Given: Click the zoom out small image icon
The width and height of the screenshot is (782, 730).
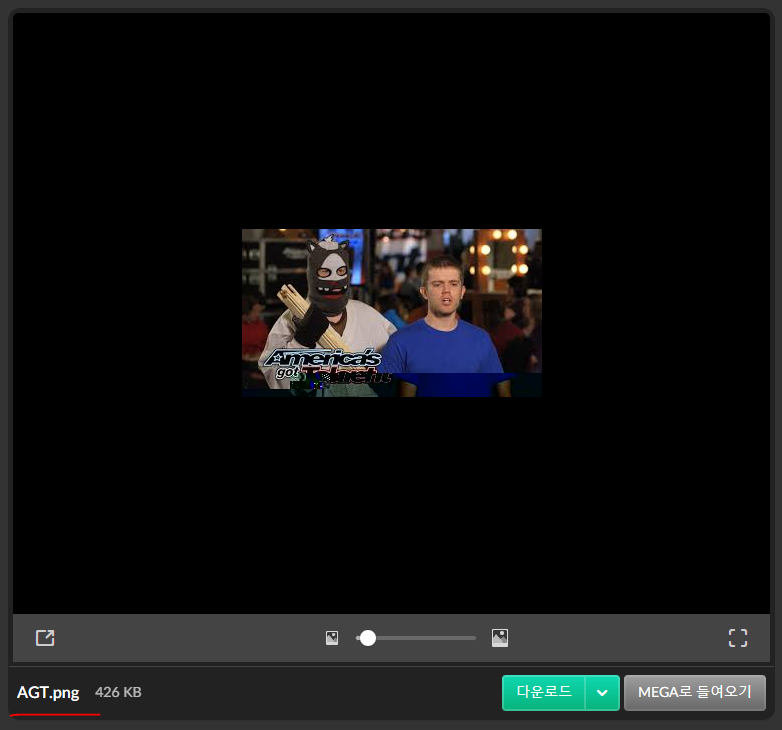Looking at the screenshot, I should [332, 638].
